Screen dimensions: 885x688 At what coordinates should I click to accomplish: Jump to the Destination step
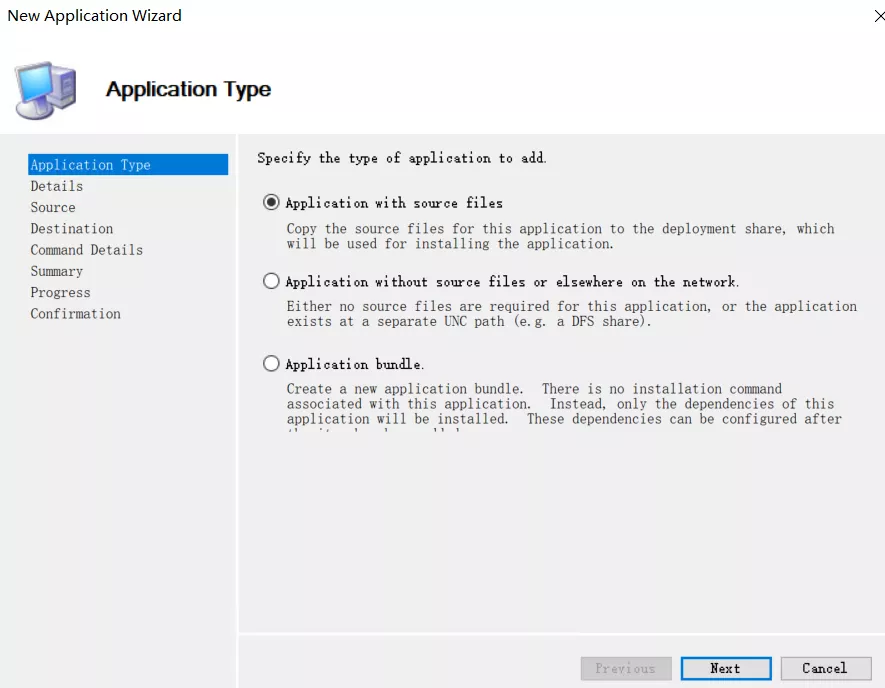coord(72,229)
